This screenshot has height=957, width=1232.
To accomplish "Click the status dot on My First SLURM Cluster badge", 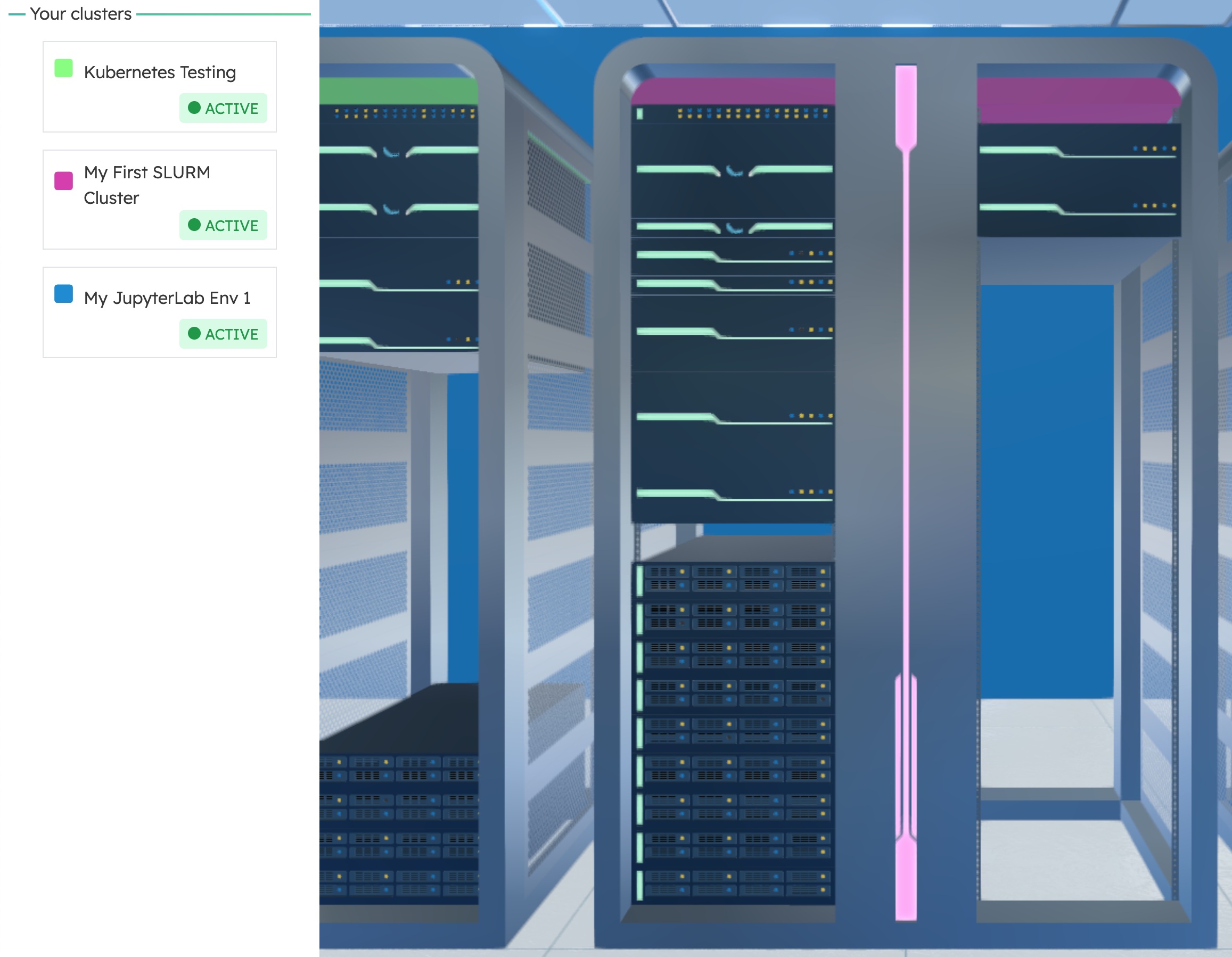I will click(195, 225).
